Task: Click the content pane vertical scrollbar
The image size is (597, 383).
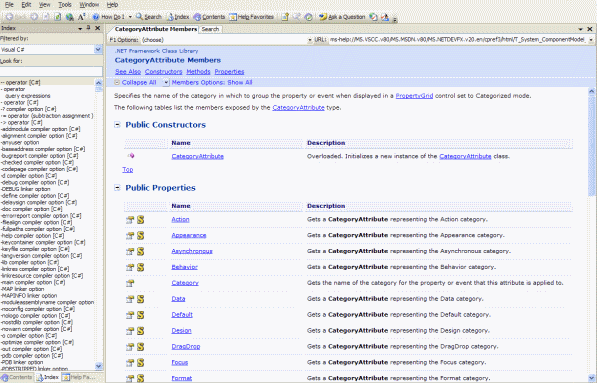Action: click(x=592, y=234)
